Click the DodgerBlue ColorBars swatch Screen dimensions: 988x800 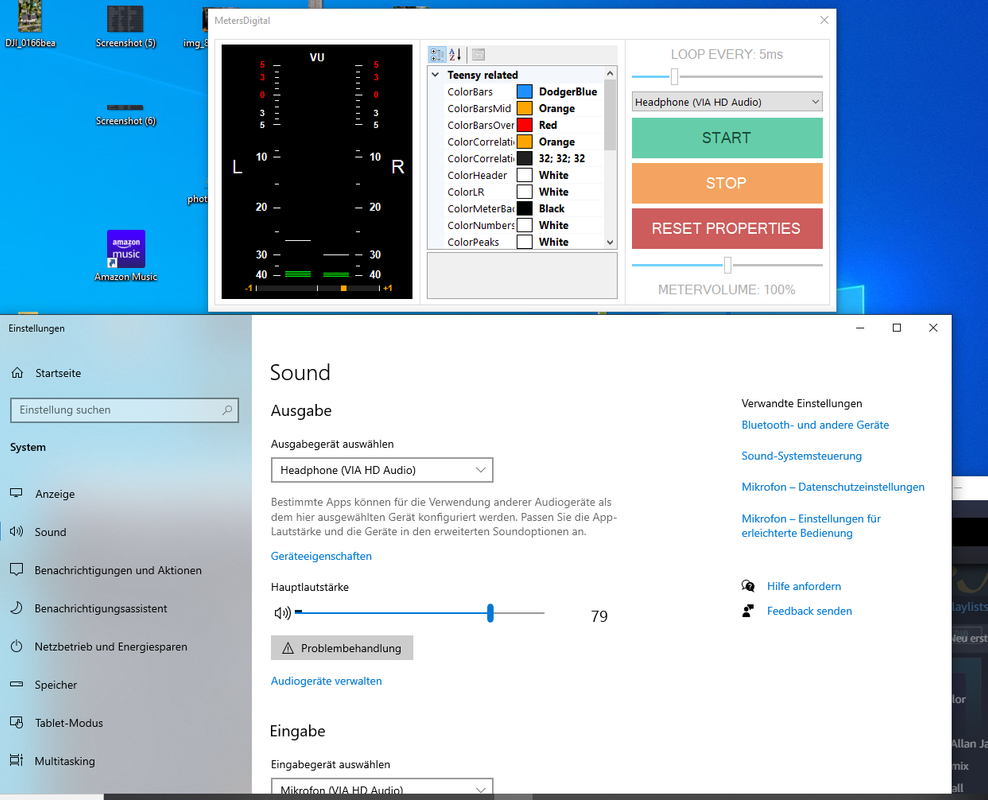click(524, 92)
